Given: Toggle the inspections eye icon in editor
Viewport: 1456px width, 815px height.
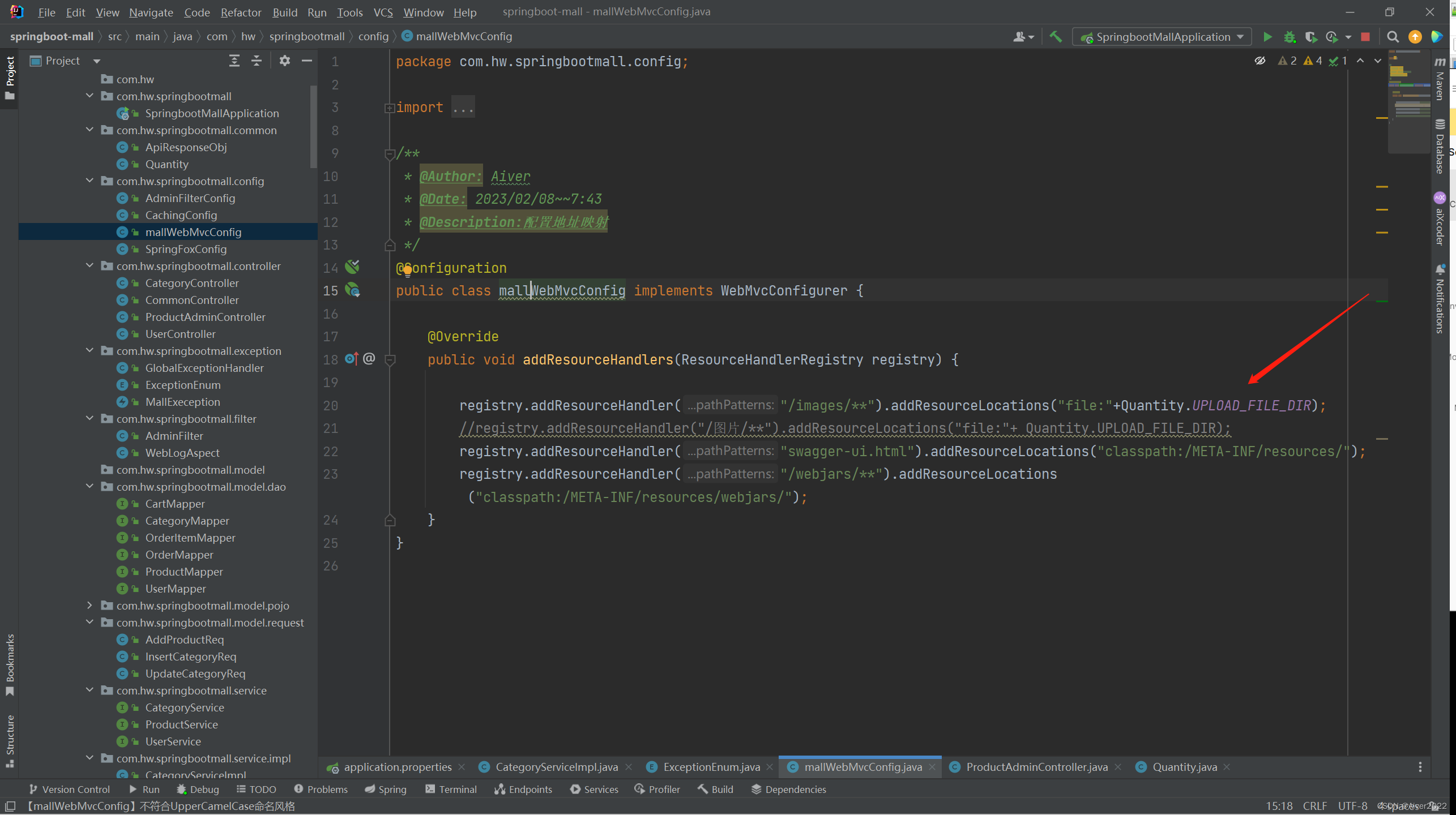Looking at the screenshot, I should [x=1259, y=61].
